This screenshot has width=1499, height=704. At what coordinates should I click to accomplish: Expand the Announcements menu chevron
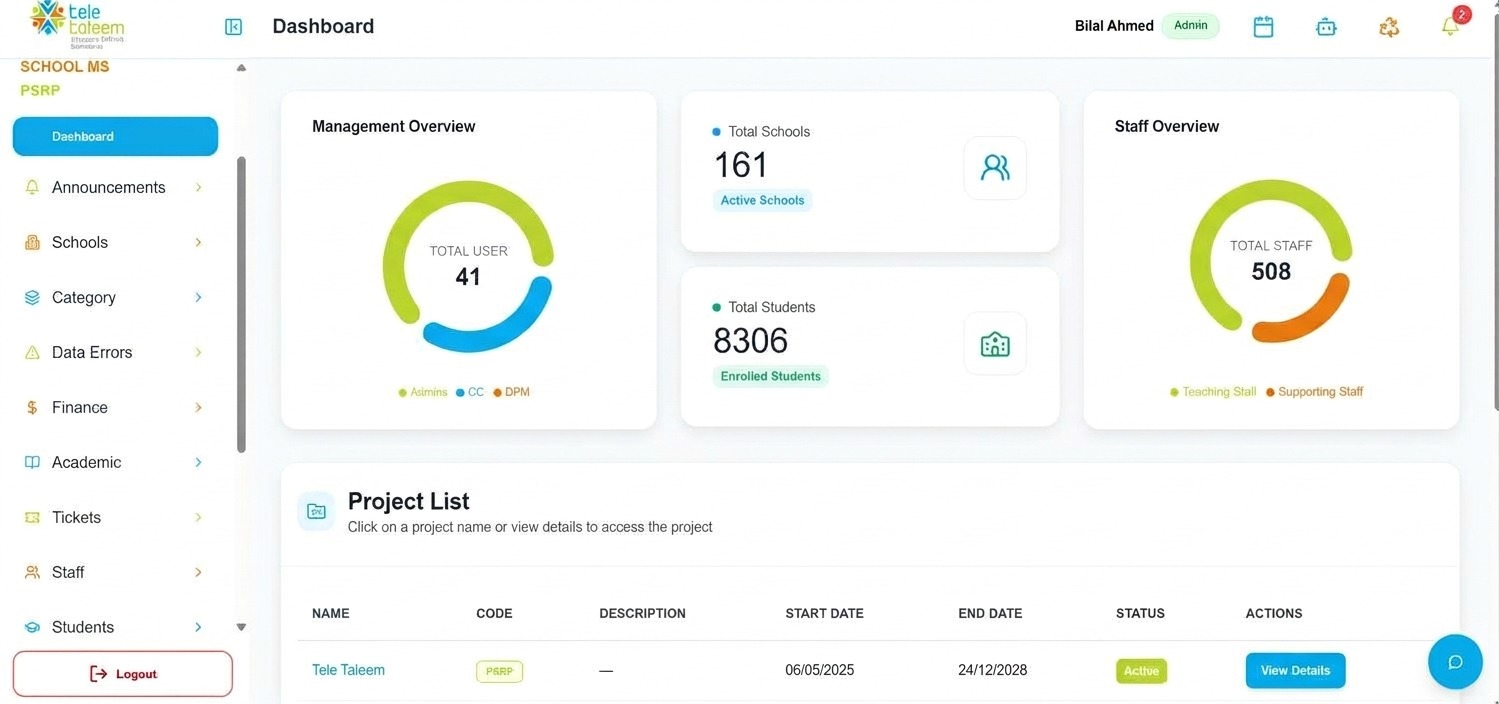pyautogui.click(x=198, y=187)
